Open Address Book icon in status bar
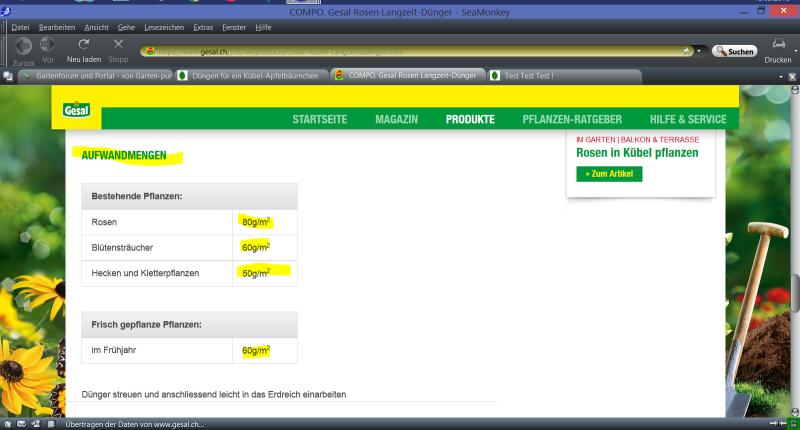 pyautogui.click(x=51, y=424)
